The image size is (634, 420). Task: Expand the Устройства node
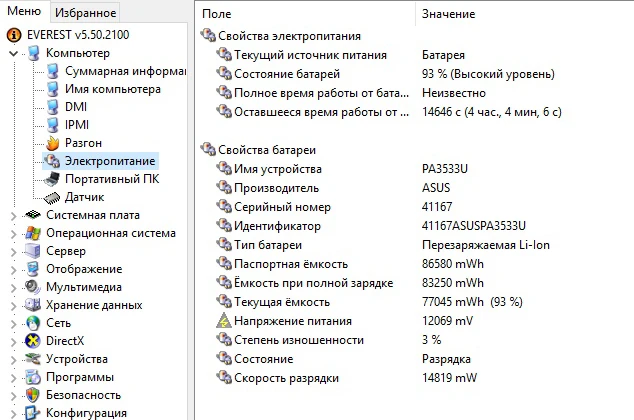13,360
